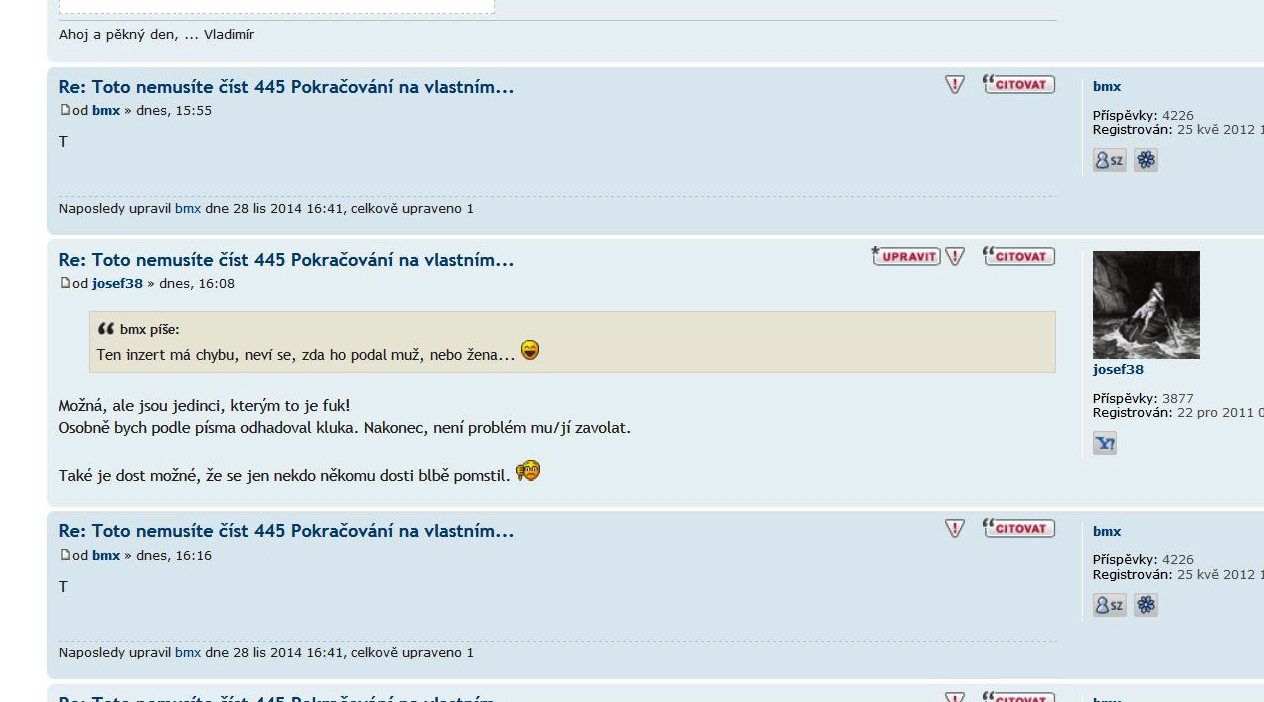Report josef38's 16:08 post via exclamation icon
Screen dimensions: 1264x702
[x=955, y=257]
